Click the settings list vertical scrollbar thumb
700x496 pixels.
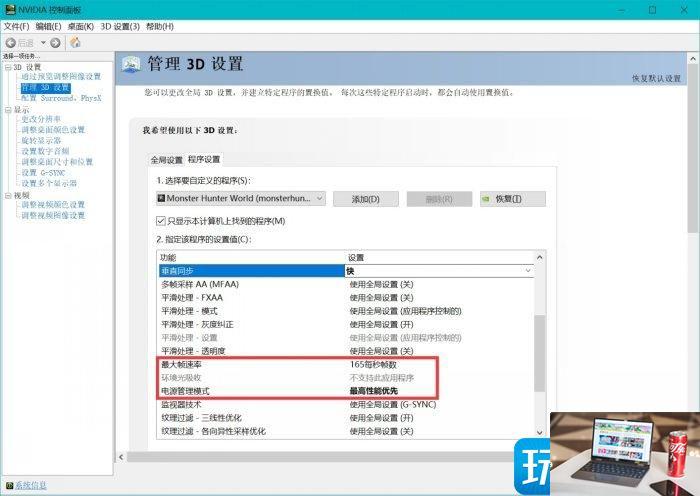pyautogui.click(x=539, y=353)
